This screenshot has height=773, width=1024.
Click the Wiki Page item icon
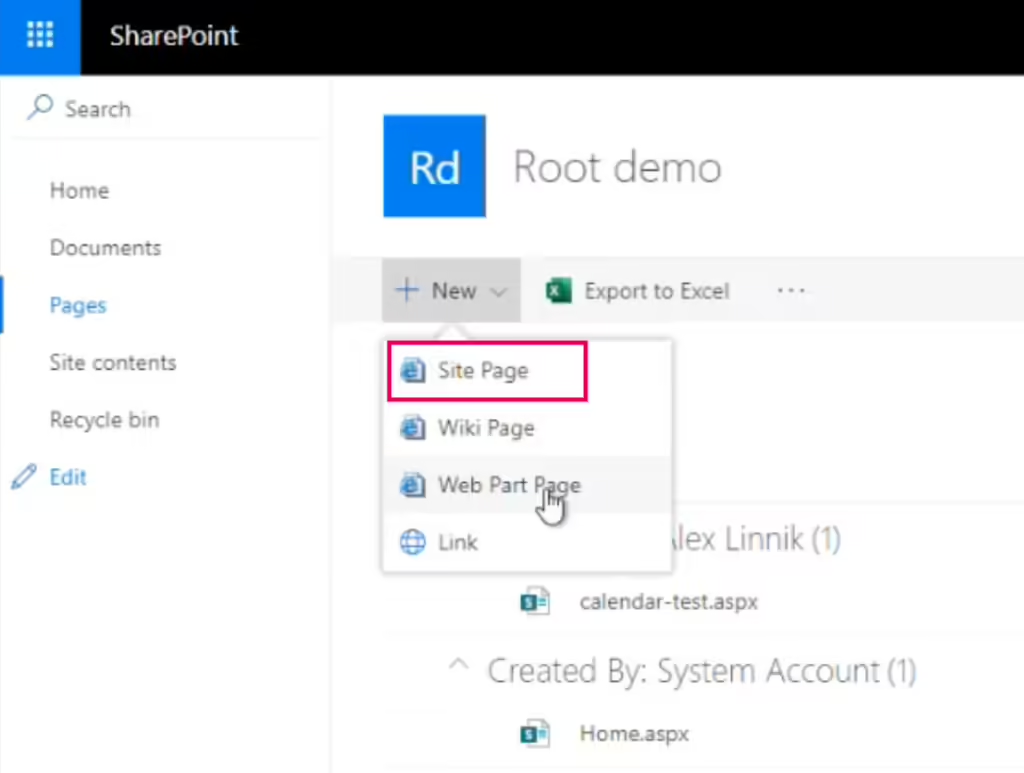(413, 428)
